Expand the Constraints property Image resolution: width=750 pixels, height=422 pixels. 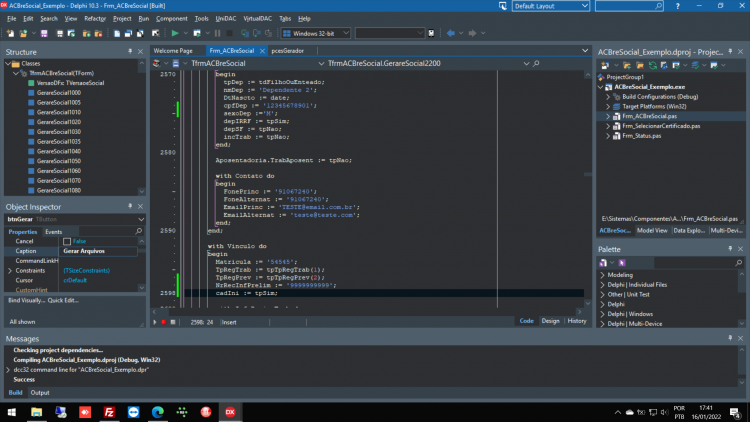coord(10,270)
